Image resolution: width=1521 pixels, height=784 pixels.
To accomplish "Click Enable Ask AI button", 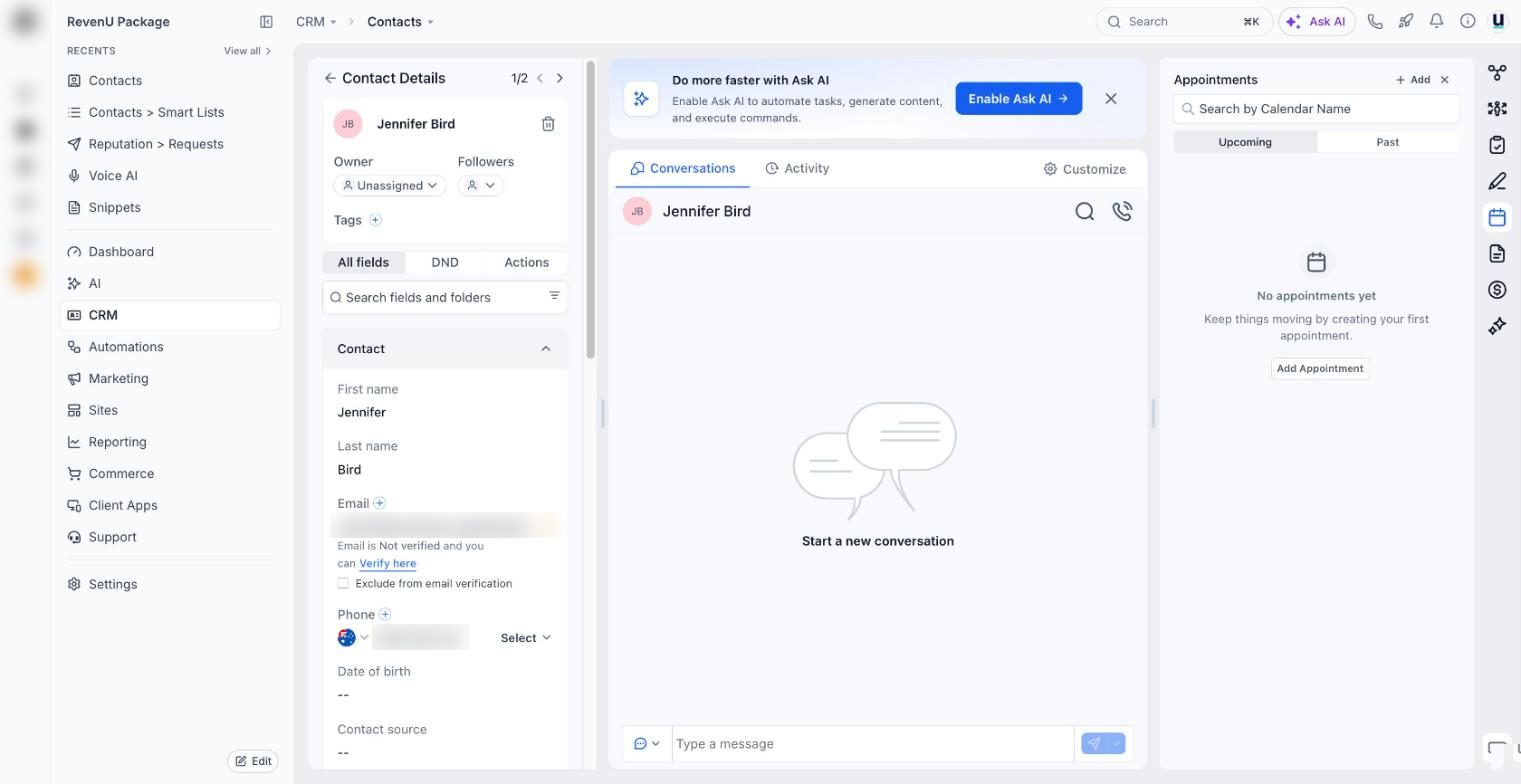I will coord(1018,98).
